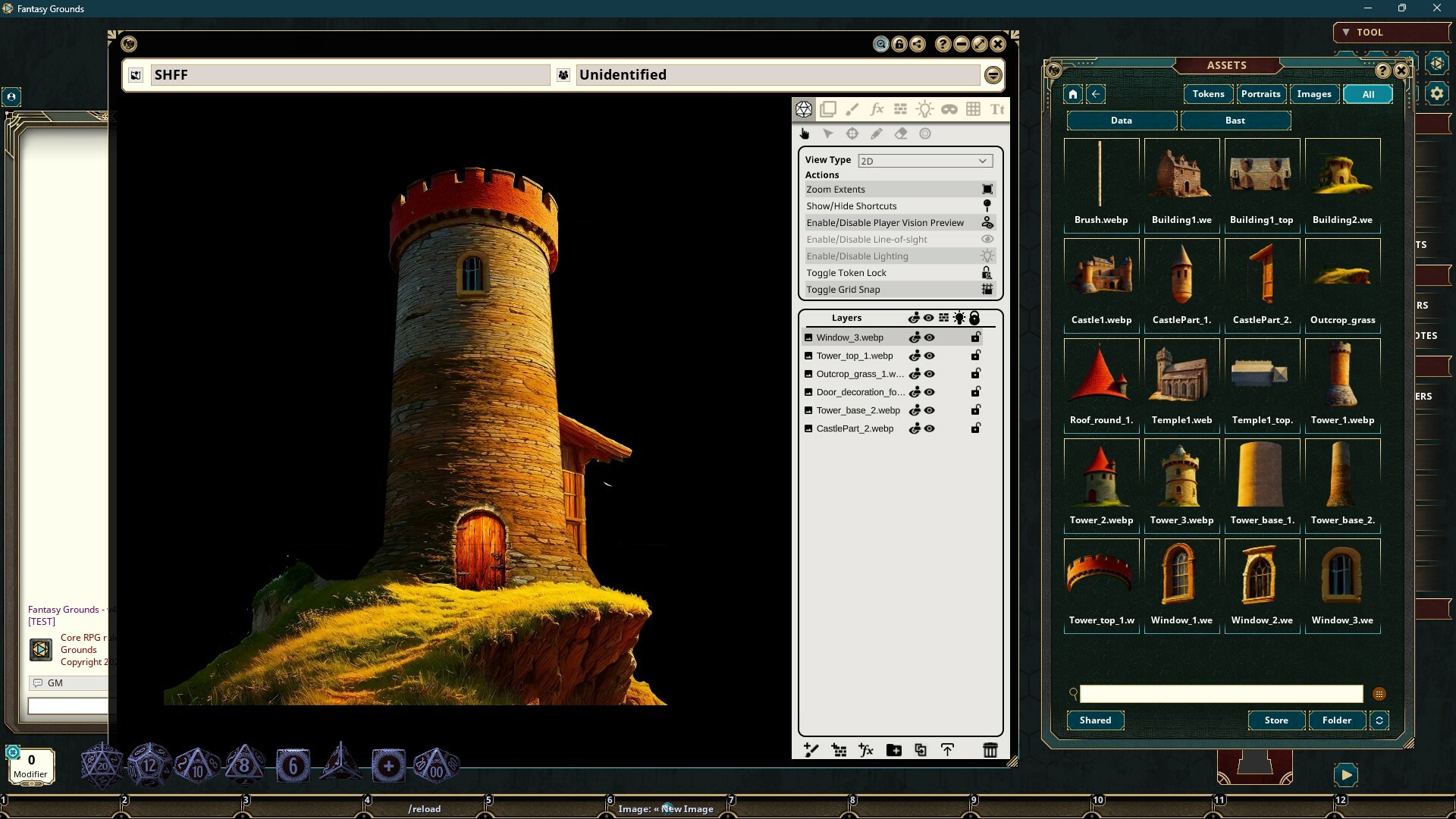Image resolution: width=1456 pixels, height=819 pixels.
Task: Select the Tower_2.webp asset thumbnail
Action: pyautogui.click(x=1101, y=473)
